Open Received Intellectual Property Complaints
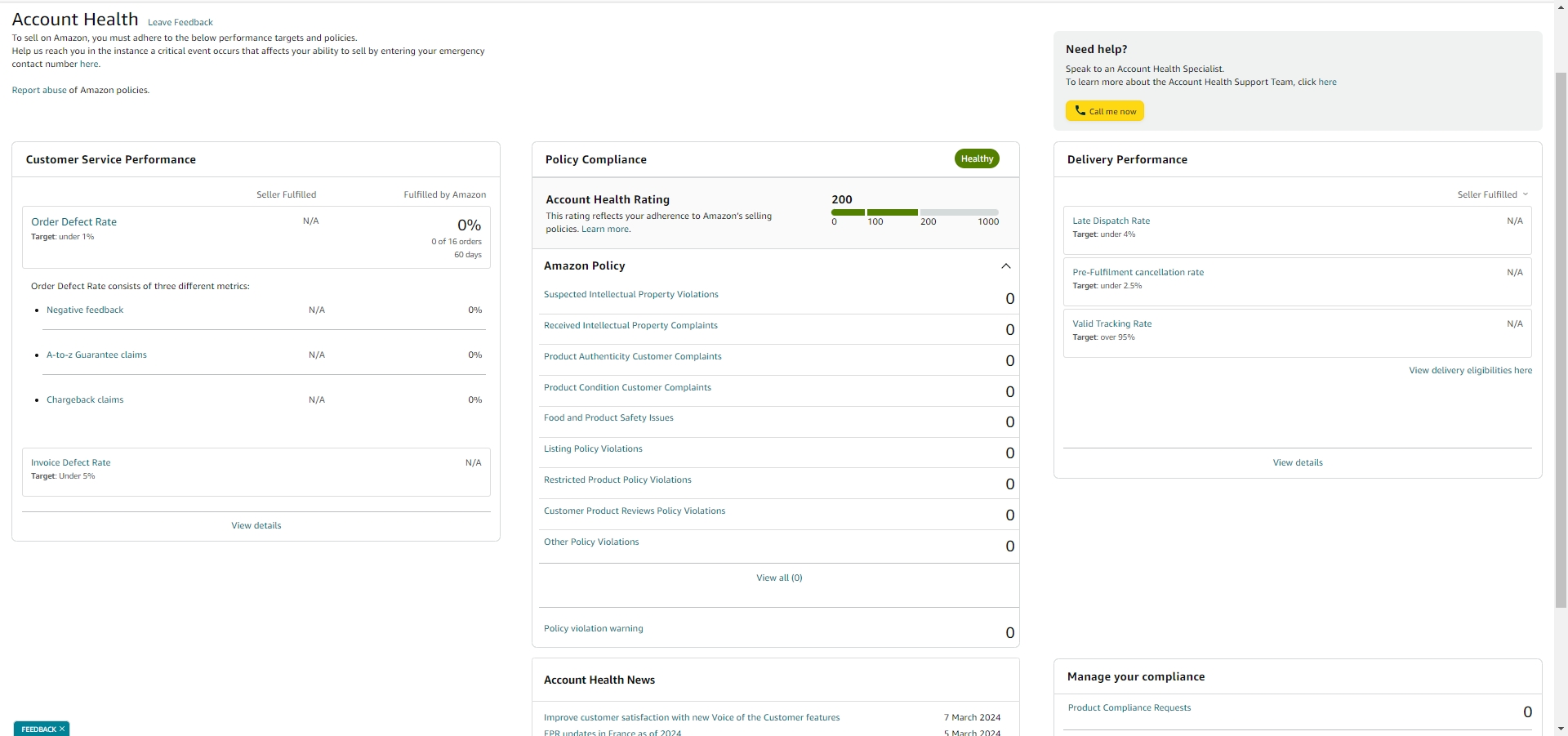This screenshot has height=736, width=1568. point(630,325)
